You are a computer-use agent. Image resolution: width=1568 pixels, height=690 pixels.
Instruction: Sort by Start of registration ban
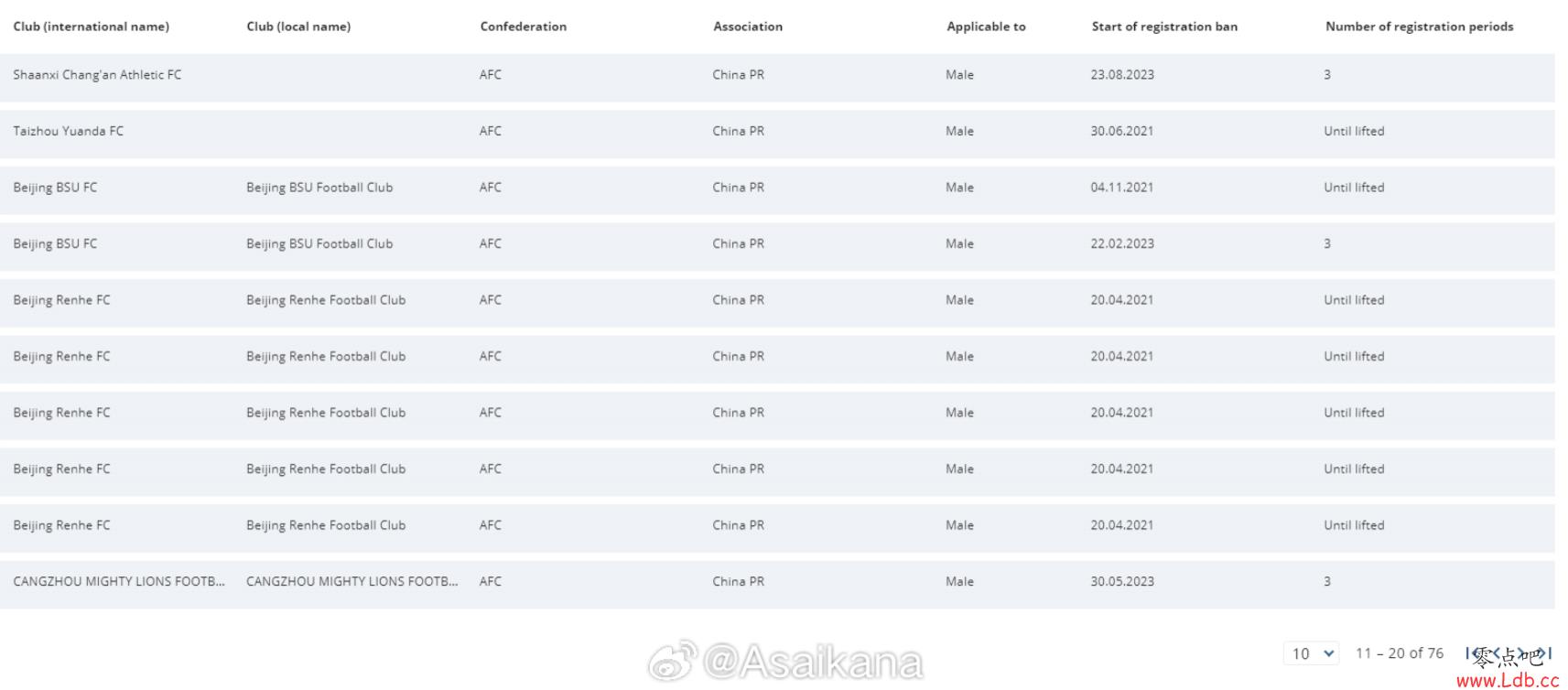tap(1163, 27)
